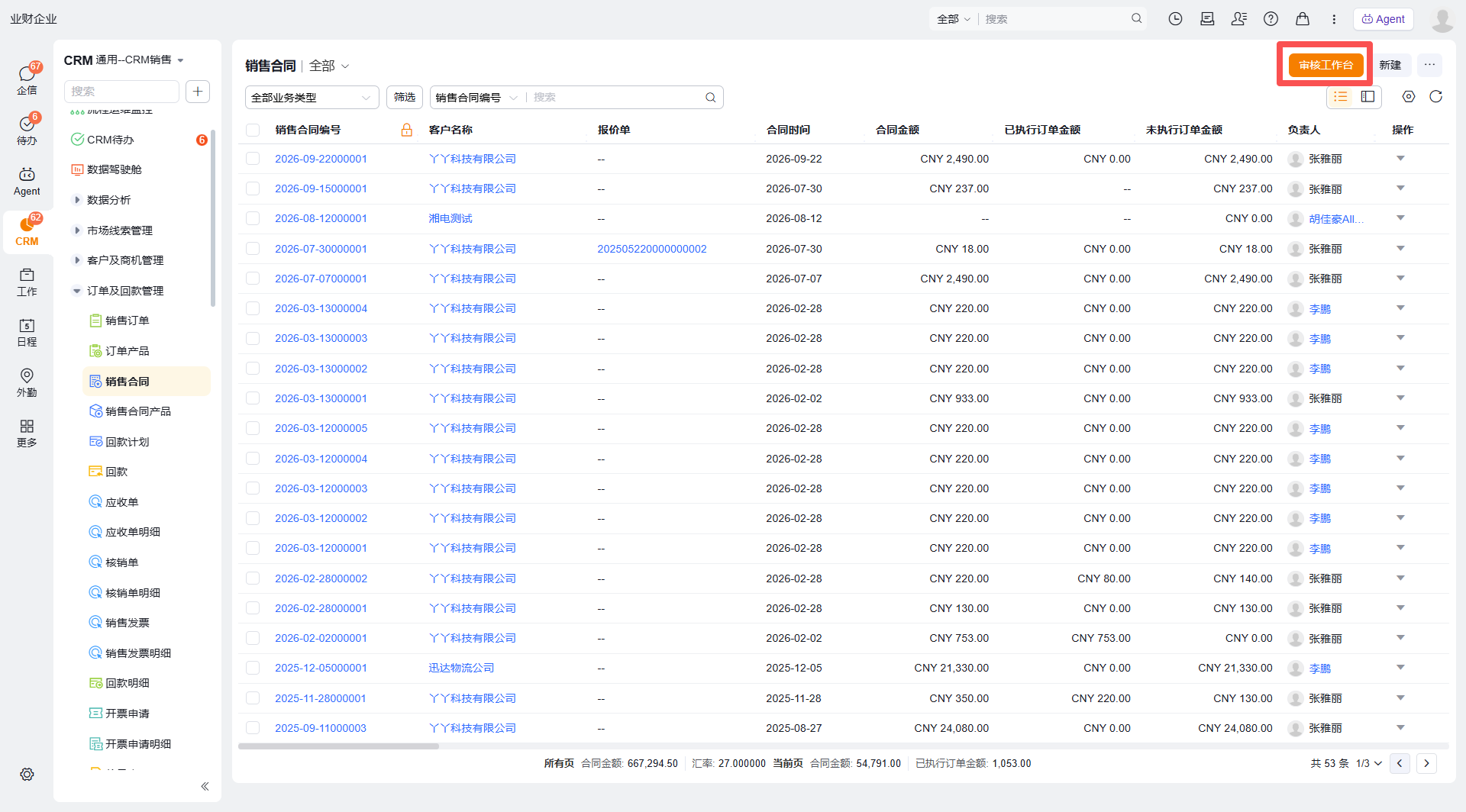Viewport: 1466px width, 812px height.
Task: Open 回款计划 in the CRM menu
Action: click(x=127, y=442)
